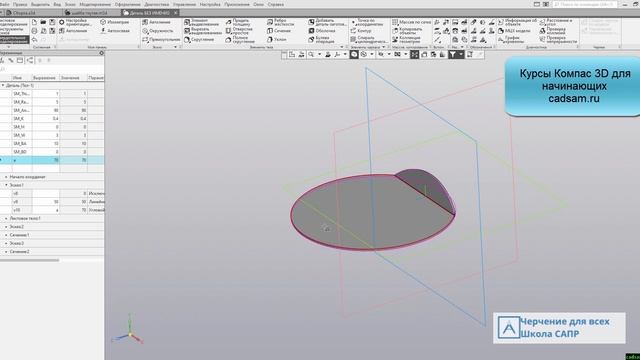640x360 pixels.
Task: Open График кривизны tool
Action: point(511,40)
